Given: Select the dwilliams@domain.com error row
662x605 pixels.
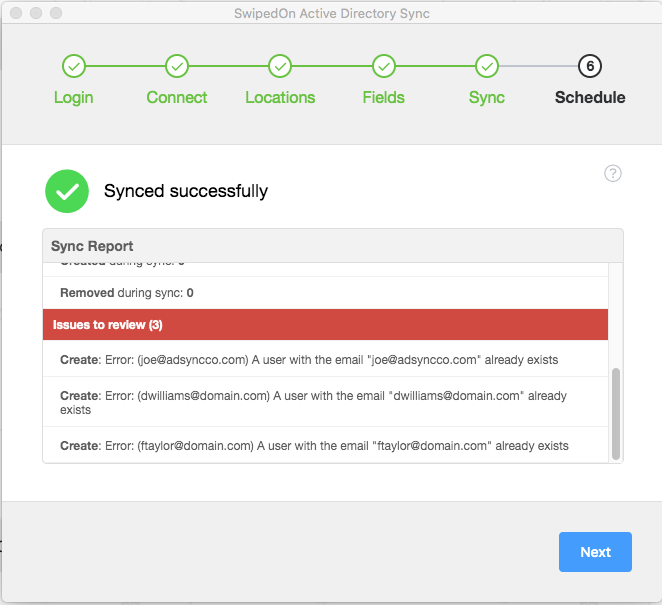Looking at the screenshot, I should 325,402.
